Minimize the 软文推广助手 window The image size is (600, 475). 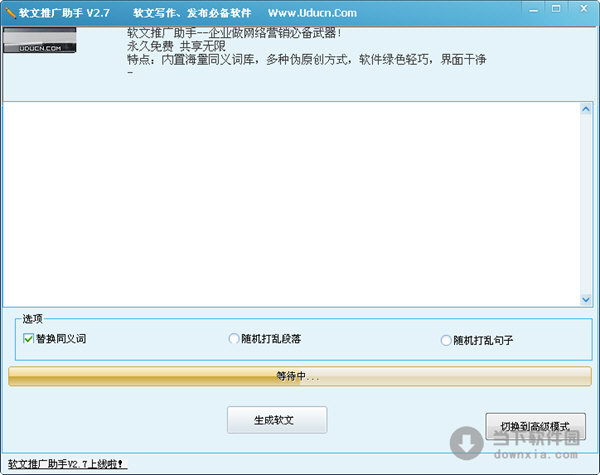533,10
